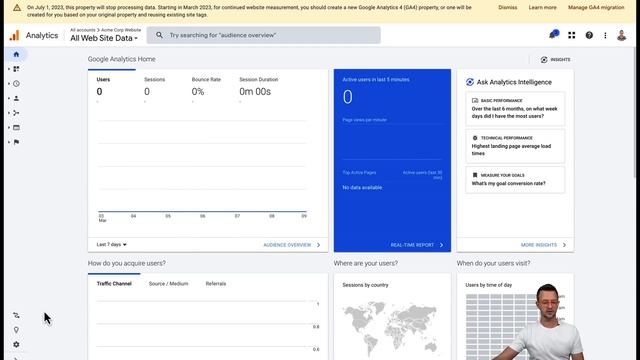Viewport: 640px width, 360px height.
Task: Open Conversions flag icon in sidebar
Action: [16, 142]
